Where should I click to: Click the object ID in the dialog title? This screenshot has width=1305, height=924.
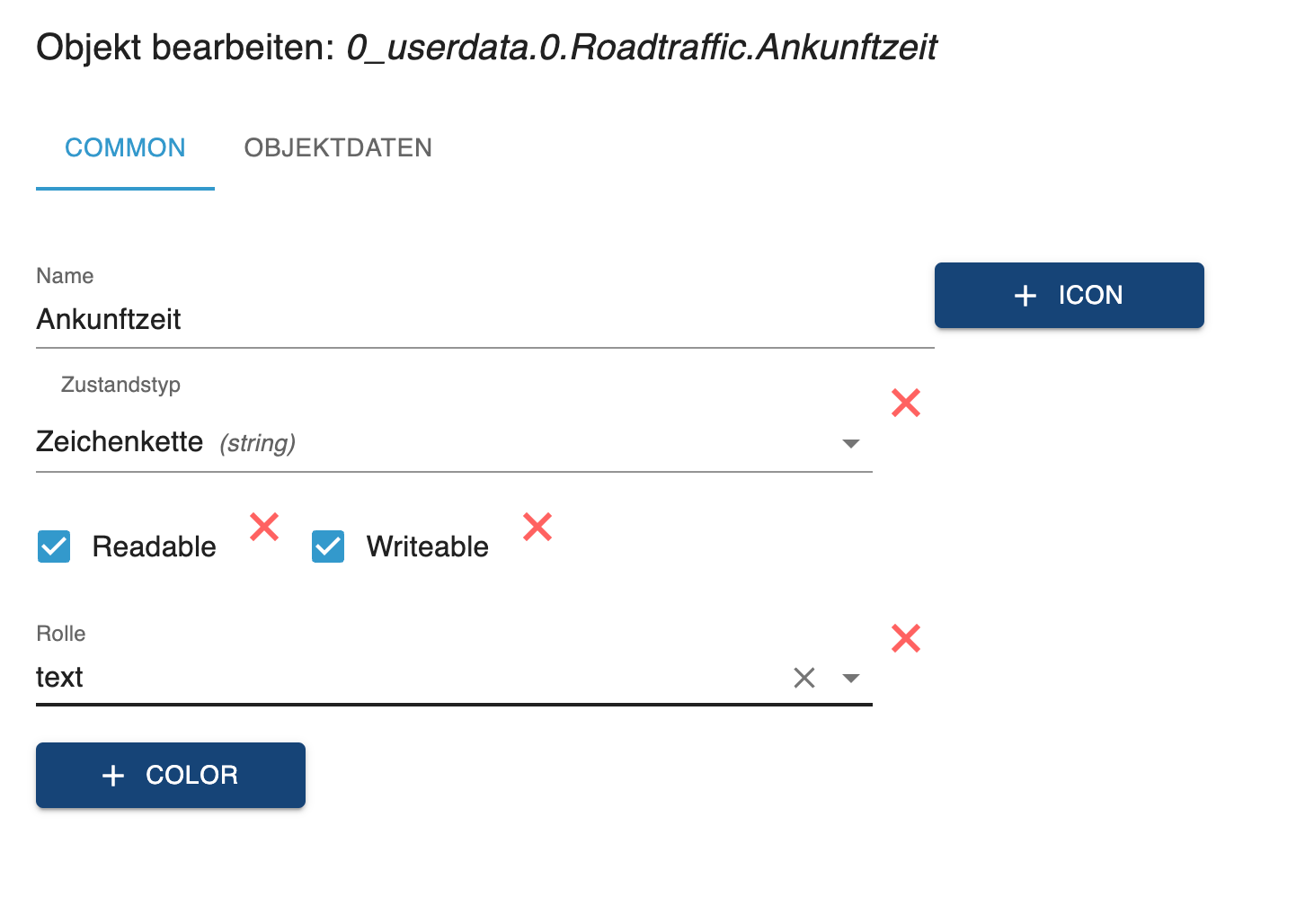click(642, 48)
